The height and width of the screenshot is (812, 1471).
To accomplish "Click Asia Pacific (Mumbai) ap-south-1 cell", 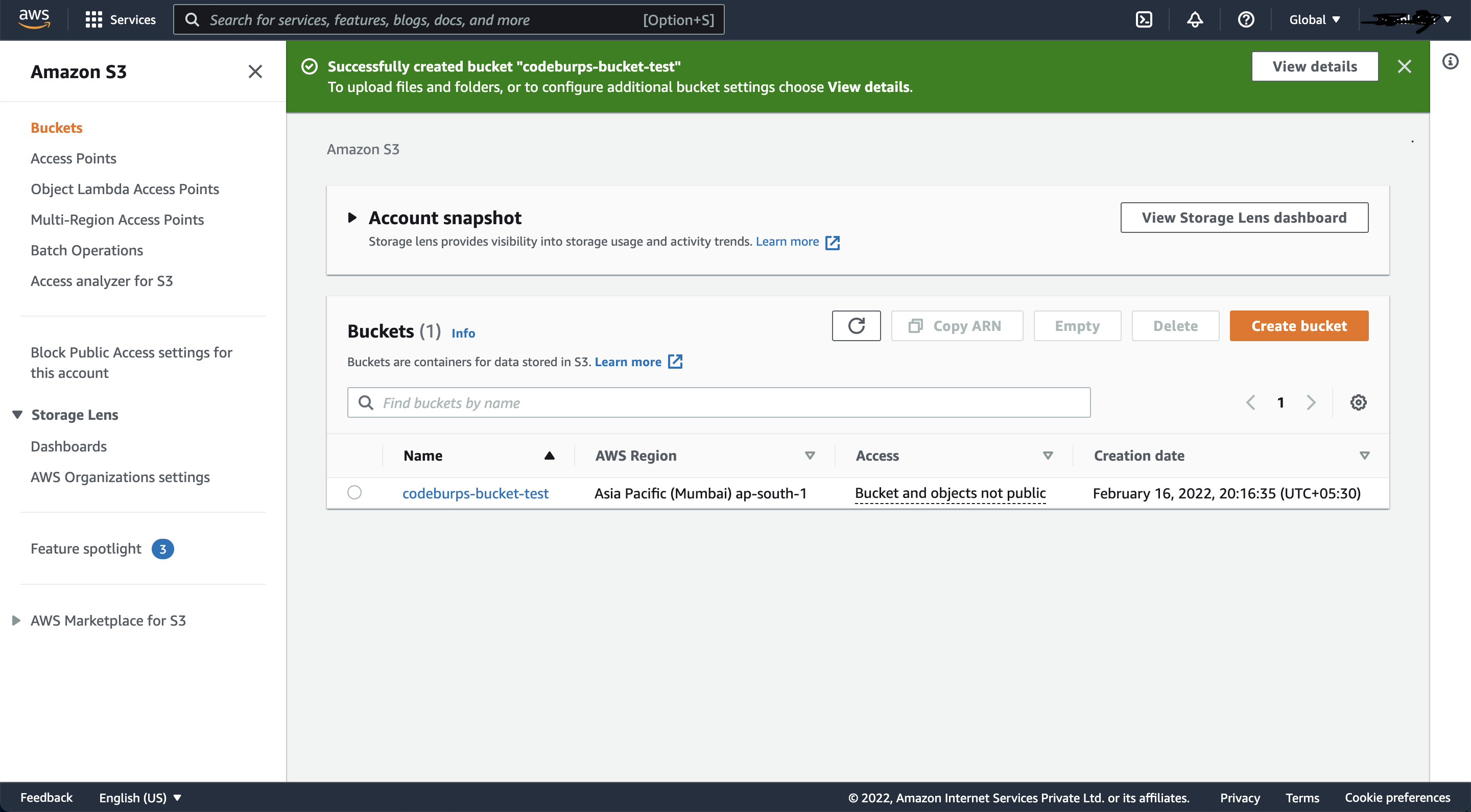I will (x=700, y=493).
